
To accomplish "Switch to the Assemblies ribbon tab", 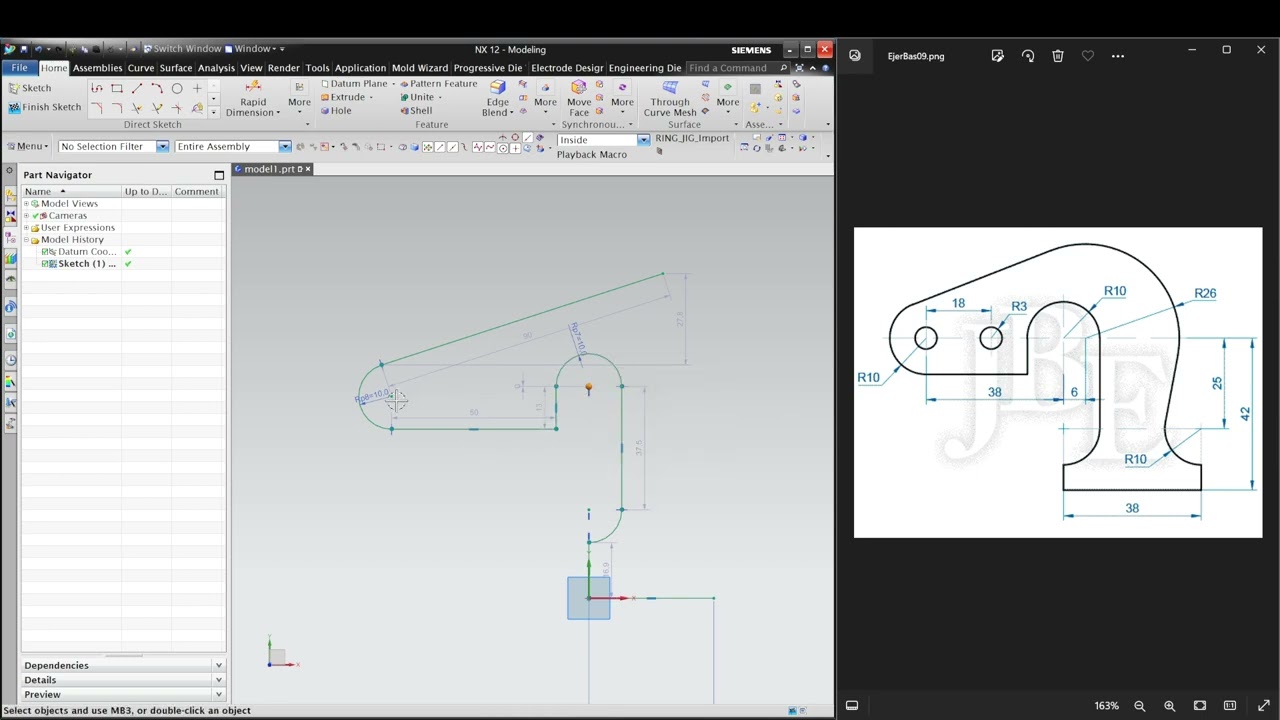I will (x=98, y=68).
